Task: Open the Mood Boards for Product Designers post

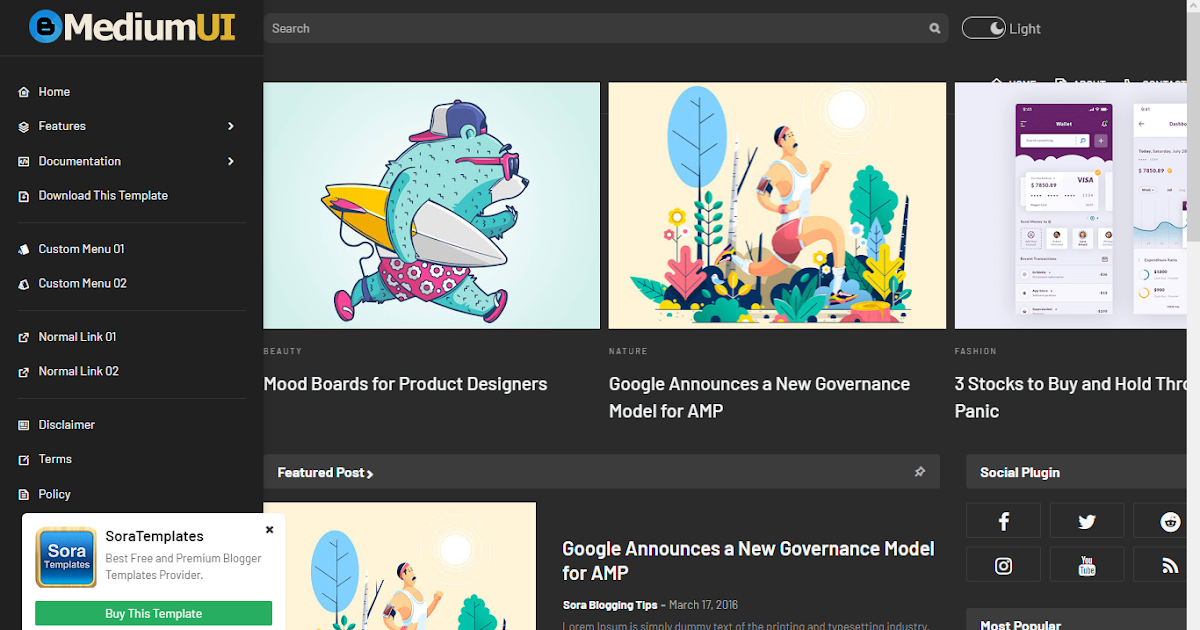Action: (x=405, y=383)
